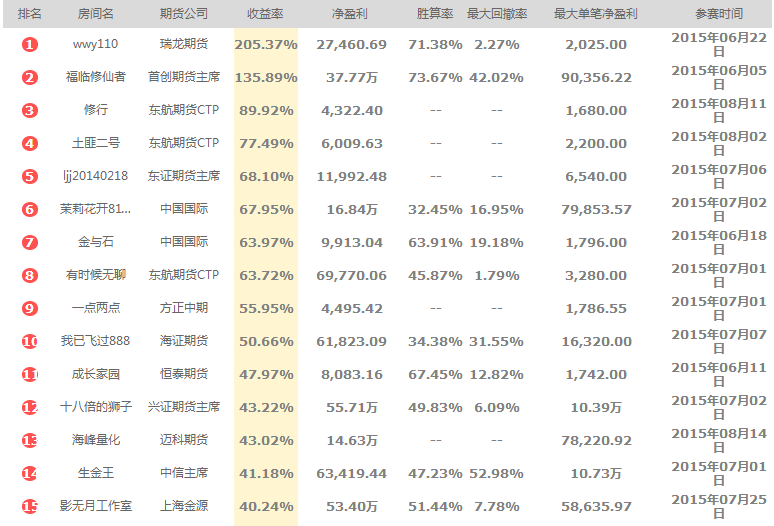Click the 89.92% return rate value
This screenshot has width=774, height=526.
pyautogui.click(x=267, y=111)
